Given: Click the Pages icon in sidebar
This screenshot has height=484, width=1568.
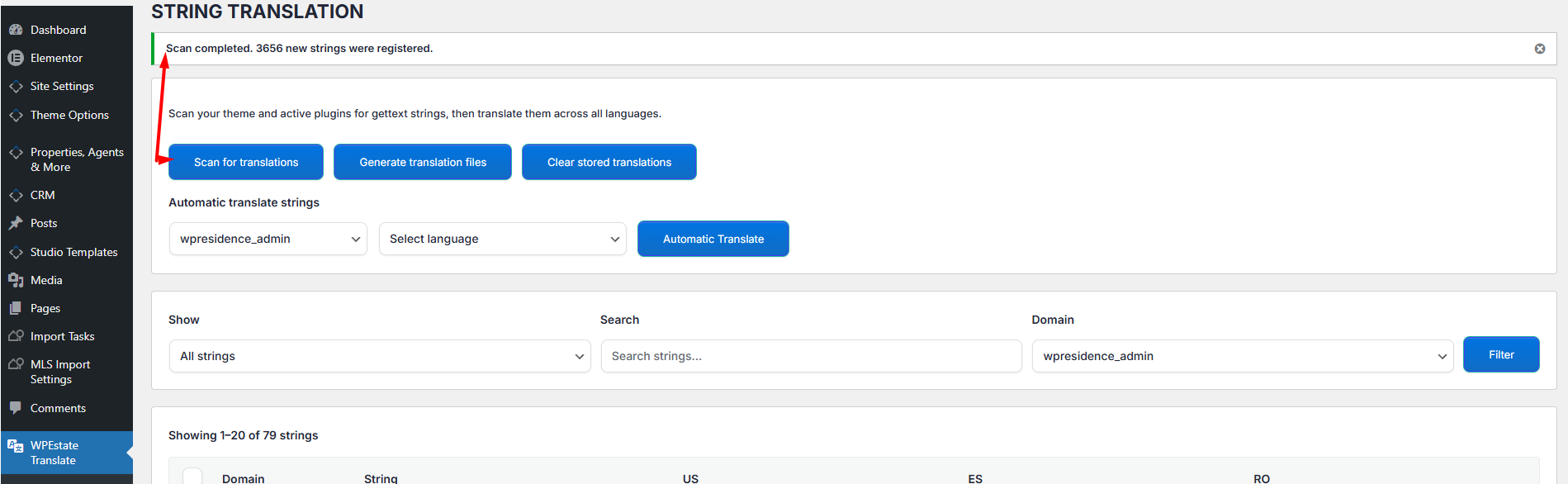Looking at the screenshot, I should point(16,308).
